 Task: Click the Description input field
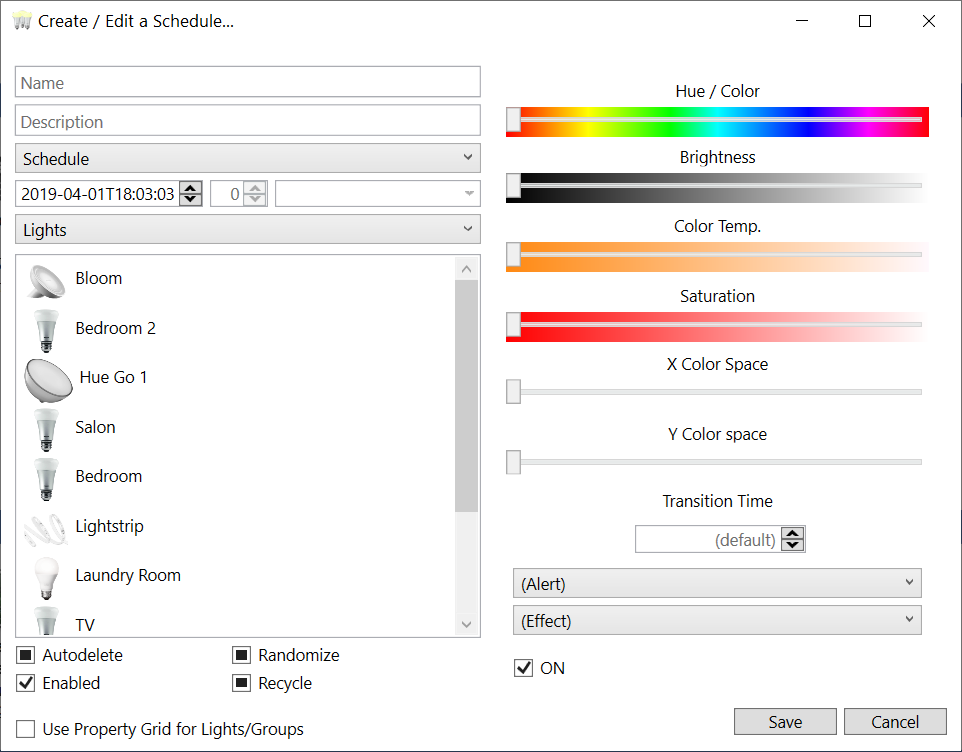pyautogui.click(x=248, y=121)
